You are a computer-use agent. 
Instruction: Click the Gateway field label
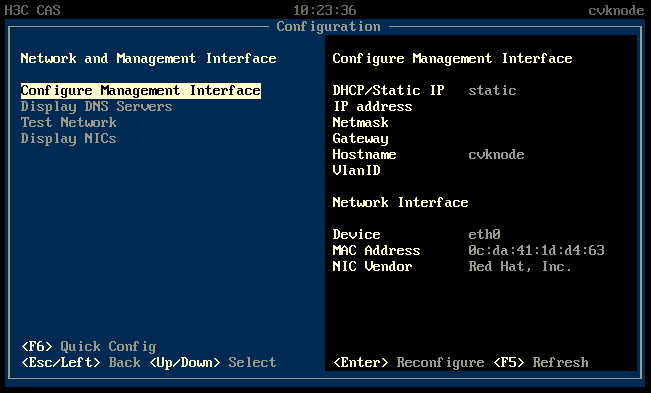360,139
